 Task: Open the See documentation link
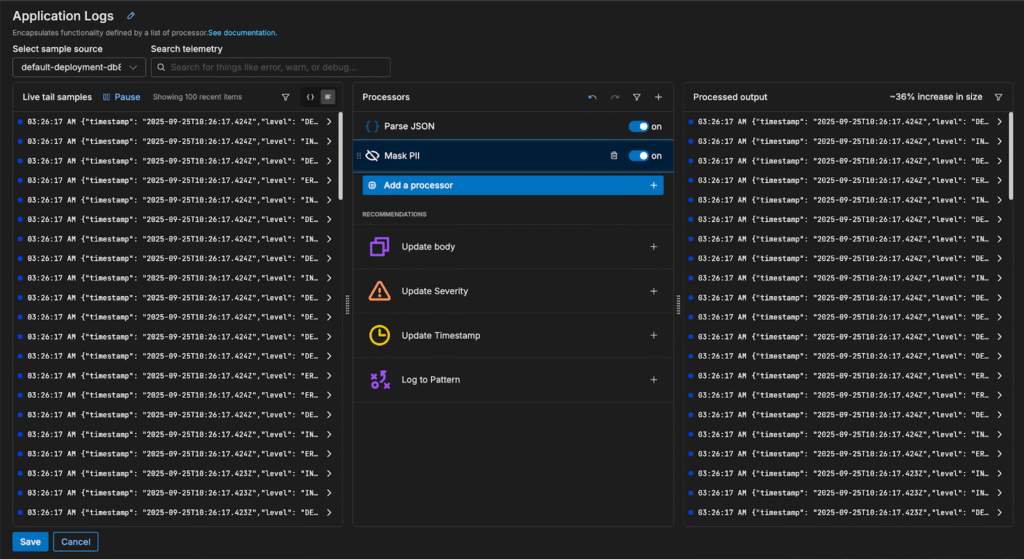[x=242, y=33]
